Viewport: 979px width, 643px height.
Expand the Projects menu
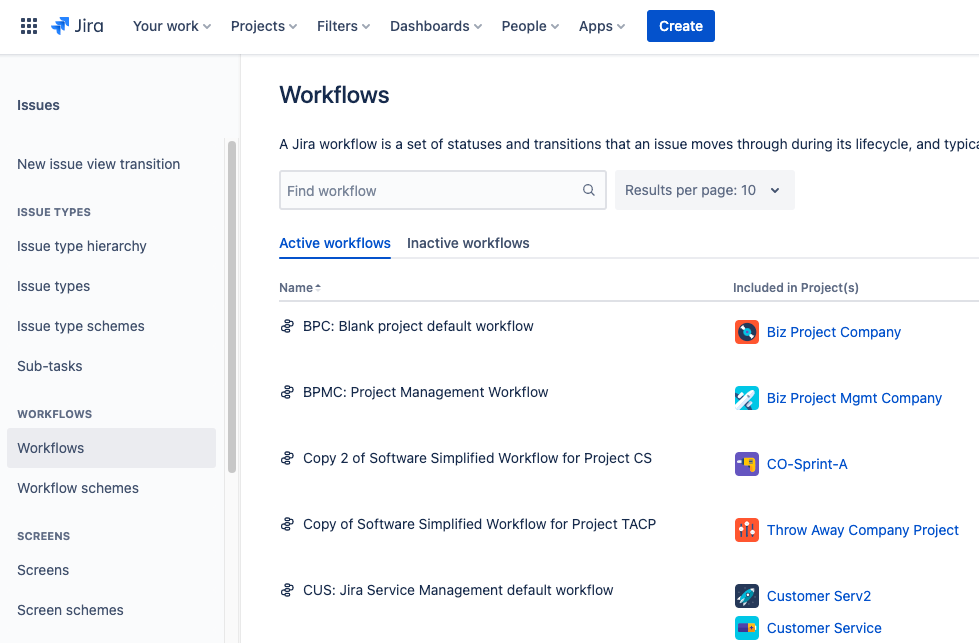pos(263,26)
